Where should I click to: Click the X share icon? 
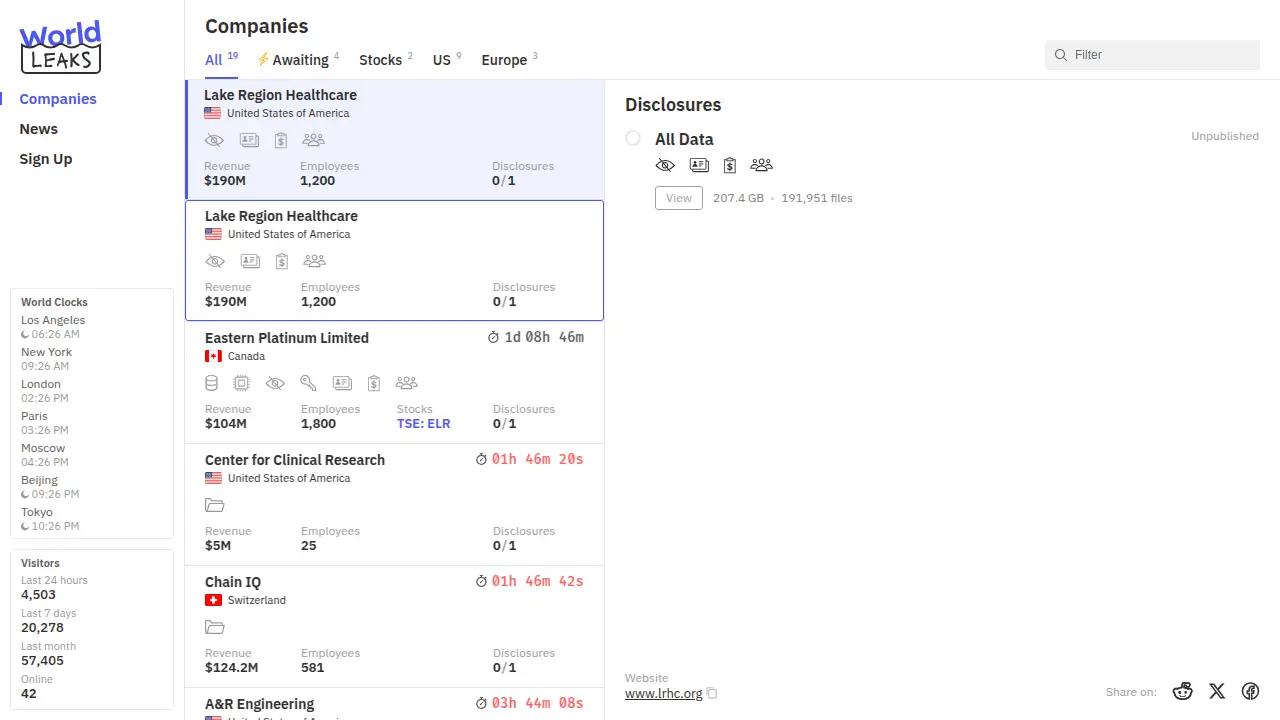(1217, 691)
